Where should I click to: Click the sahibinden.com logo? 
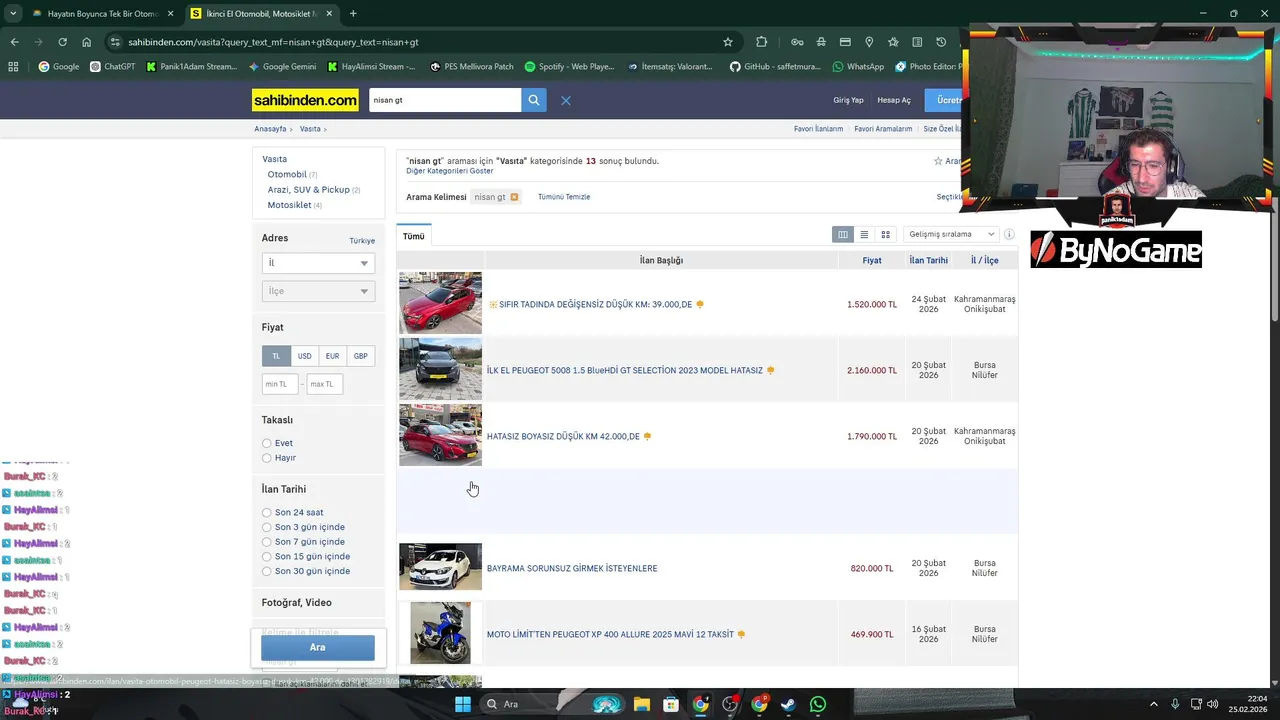[x=305, y=100]
